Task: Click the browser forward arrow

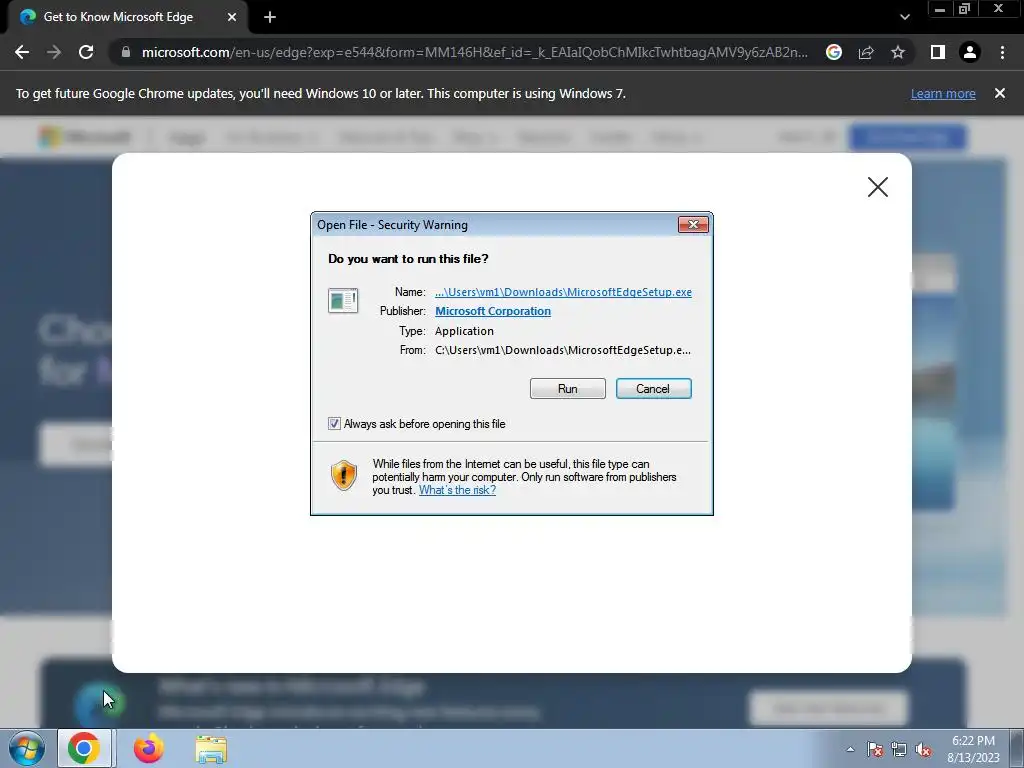Action: tap(54, 52)
